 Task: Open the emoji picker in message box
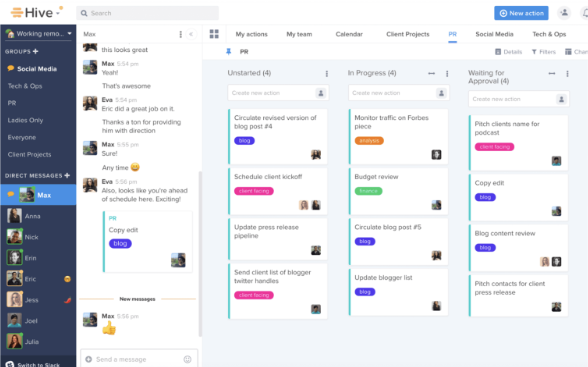tap(188, 359)
